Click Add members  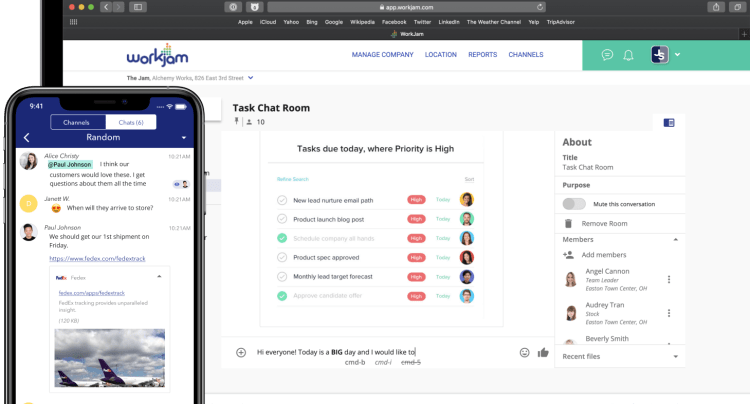point(604,255)
